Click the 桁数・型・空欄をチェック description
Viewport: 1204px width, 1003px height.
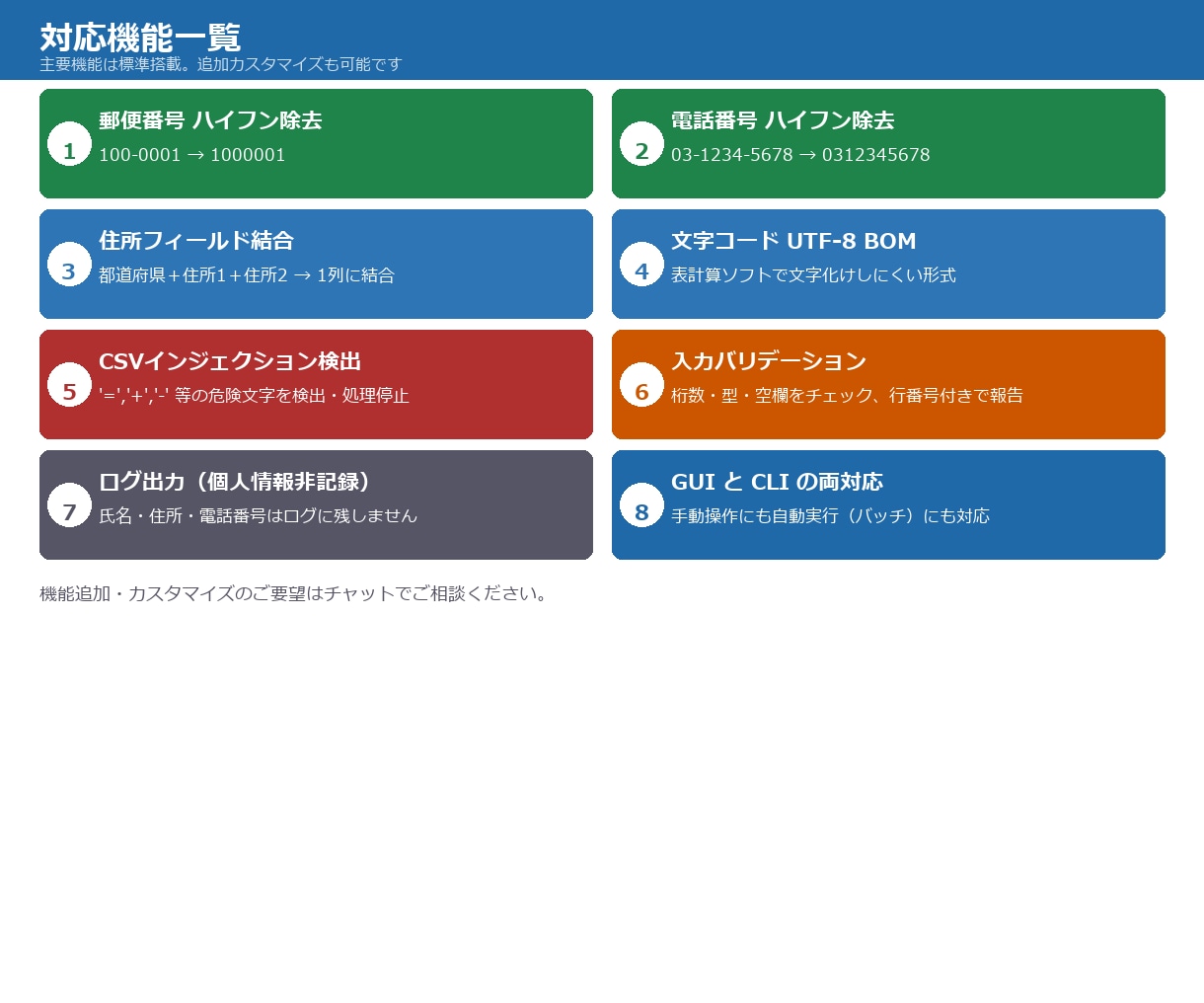click(847, 396)
